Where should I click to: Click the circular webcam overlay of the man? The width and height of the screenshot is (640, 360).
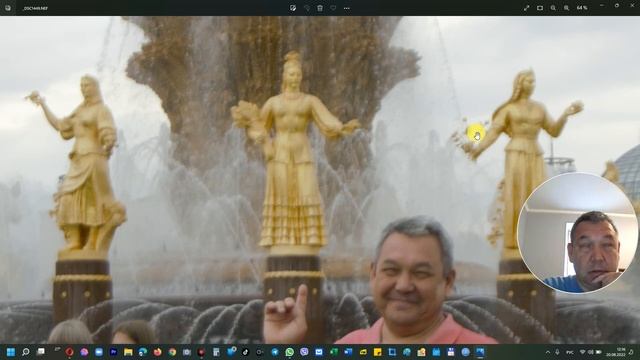577,233
